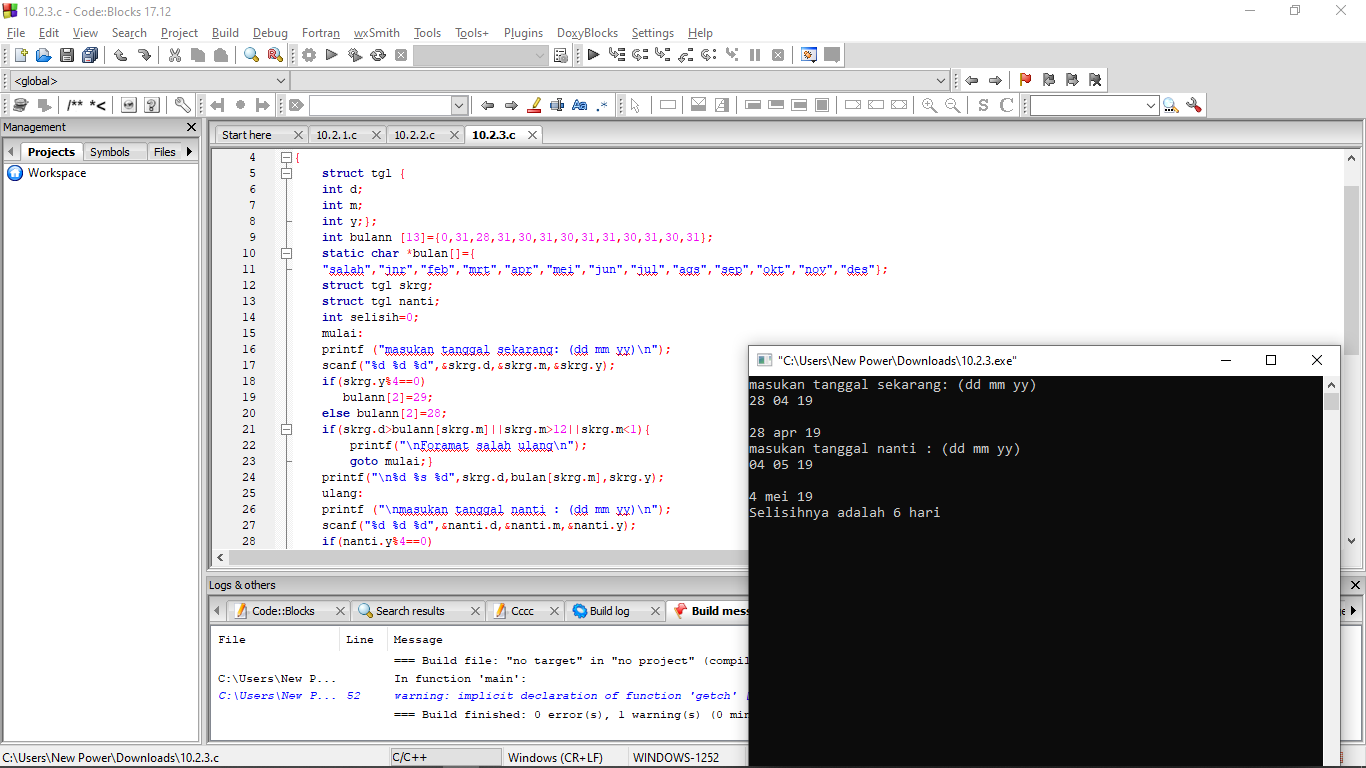Toggle bookmark with the red flag icon
The image size is (1366, 768).
(1025, 80)
